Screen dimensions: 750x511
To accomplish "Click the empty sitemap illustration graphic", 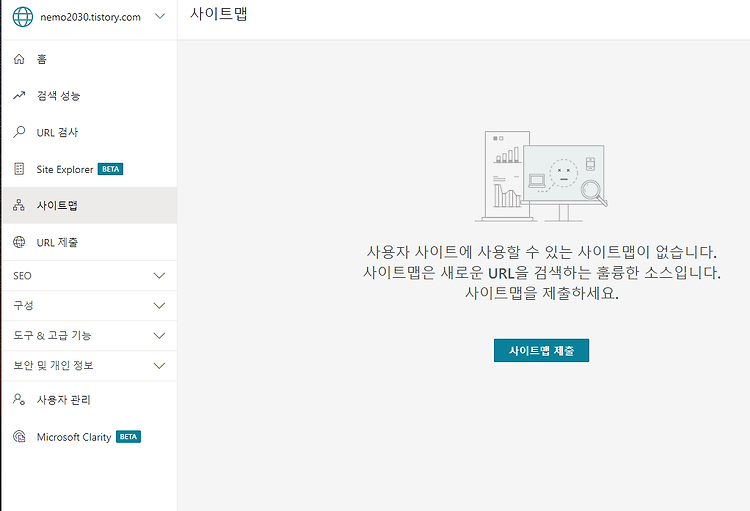I will pyautogui.click(x=541, y=176).
